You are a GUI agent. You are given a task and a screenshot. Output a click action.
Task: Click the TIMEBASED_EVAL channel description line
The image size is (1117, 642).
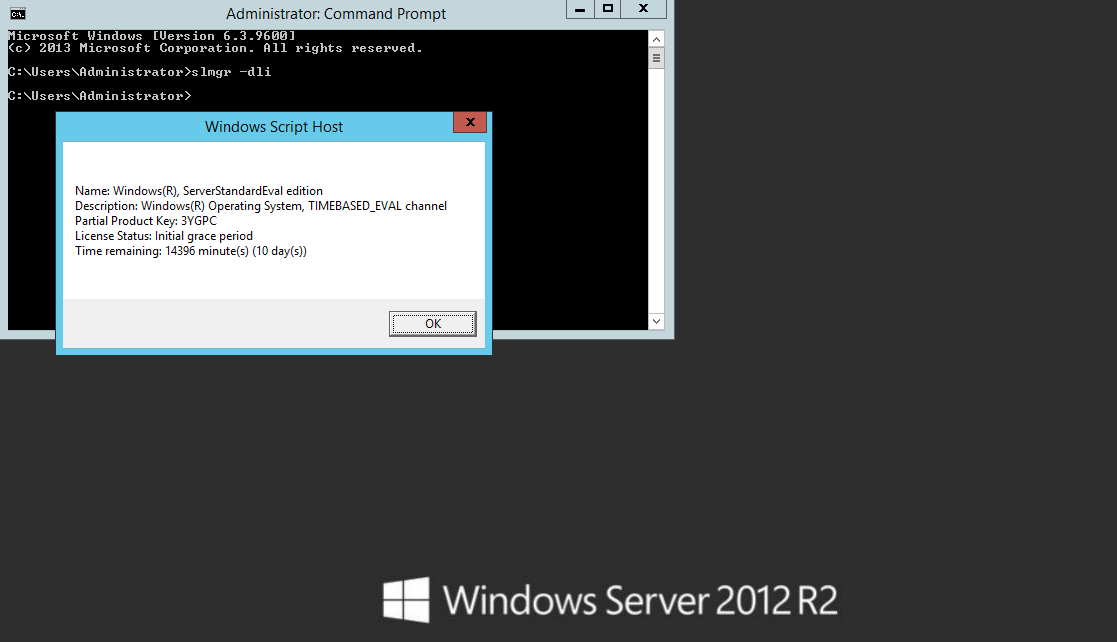[x=261, y=206]
